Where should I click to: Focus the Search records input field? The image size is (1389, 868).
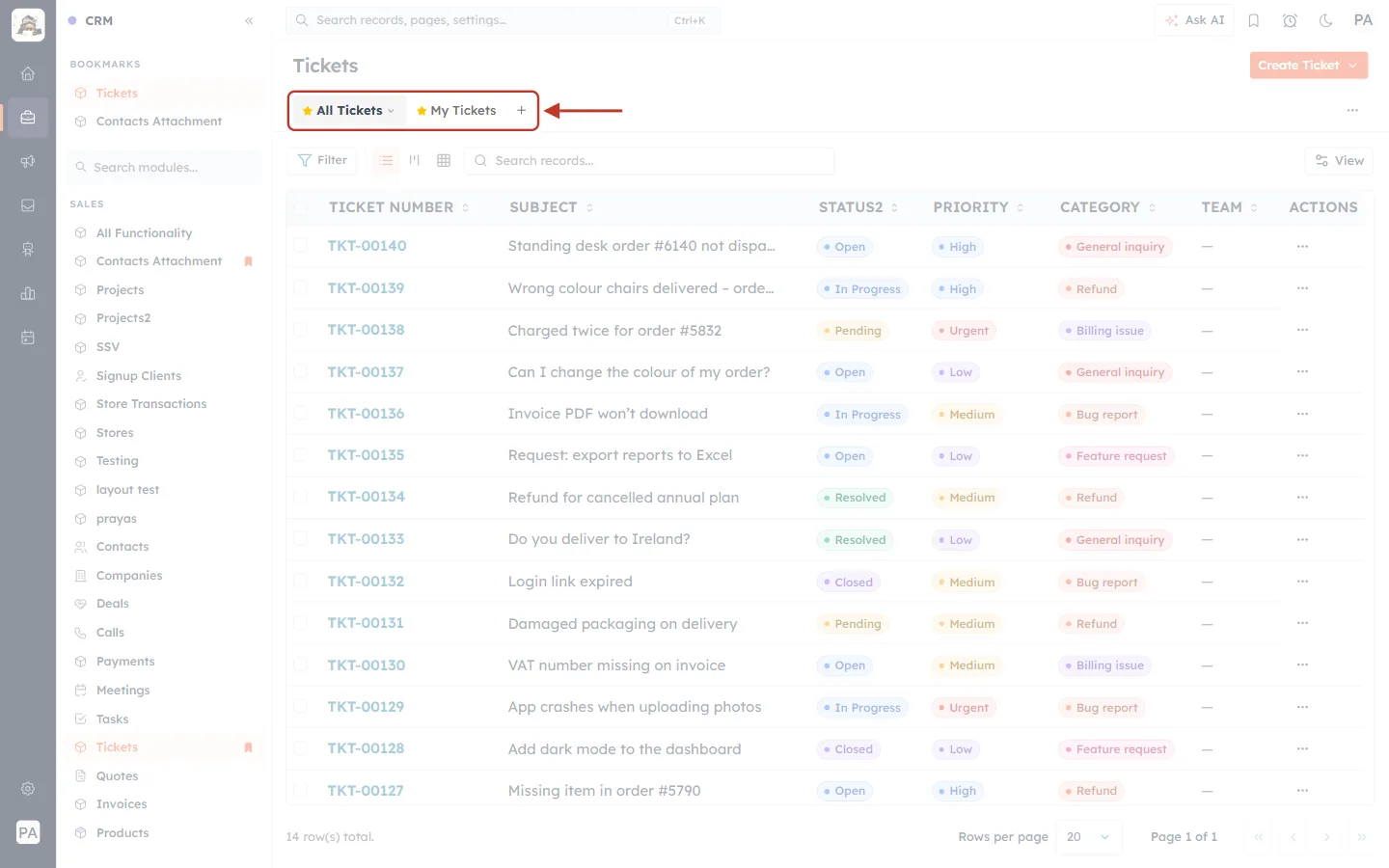click(649, 160)
